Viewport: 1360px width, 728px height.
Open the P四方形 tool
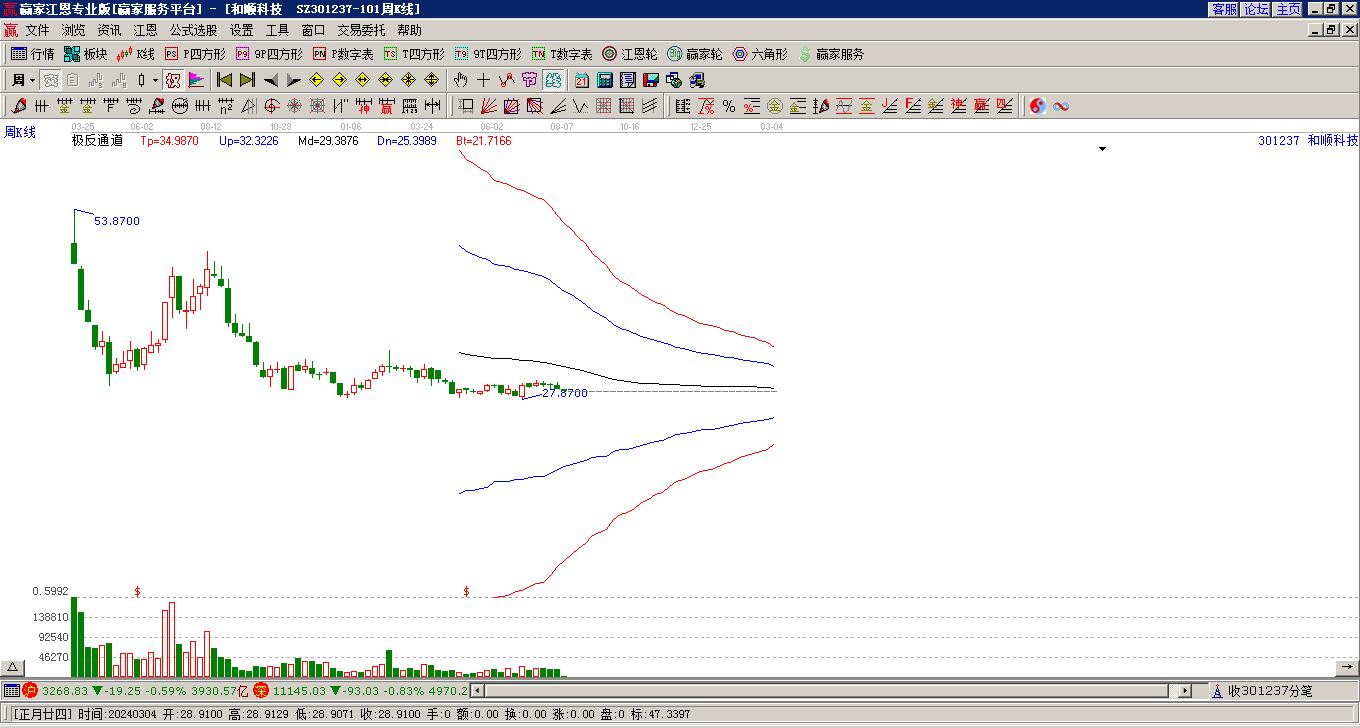pos(196,54)
